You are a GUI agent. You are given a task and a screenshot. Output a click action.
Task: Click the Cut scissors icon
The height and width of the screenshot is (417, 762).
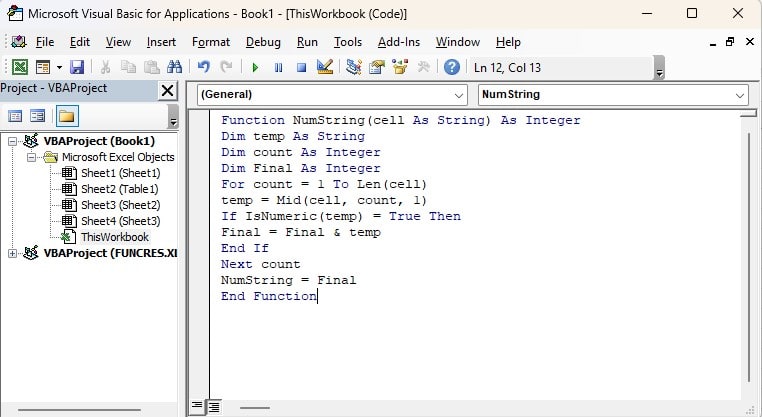click(105, 67)
